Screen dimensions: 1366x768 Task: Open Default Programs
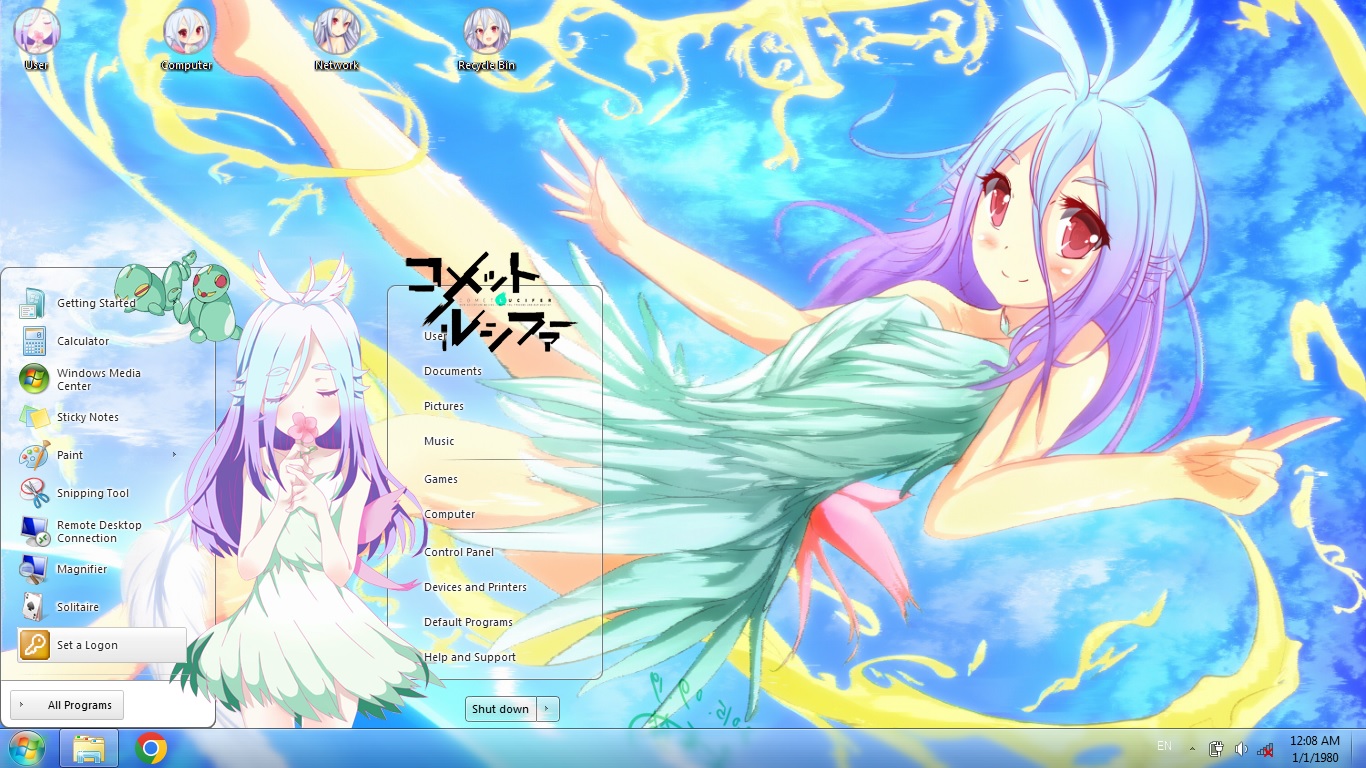pos(468,622)
